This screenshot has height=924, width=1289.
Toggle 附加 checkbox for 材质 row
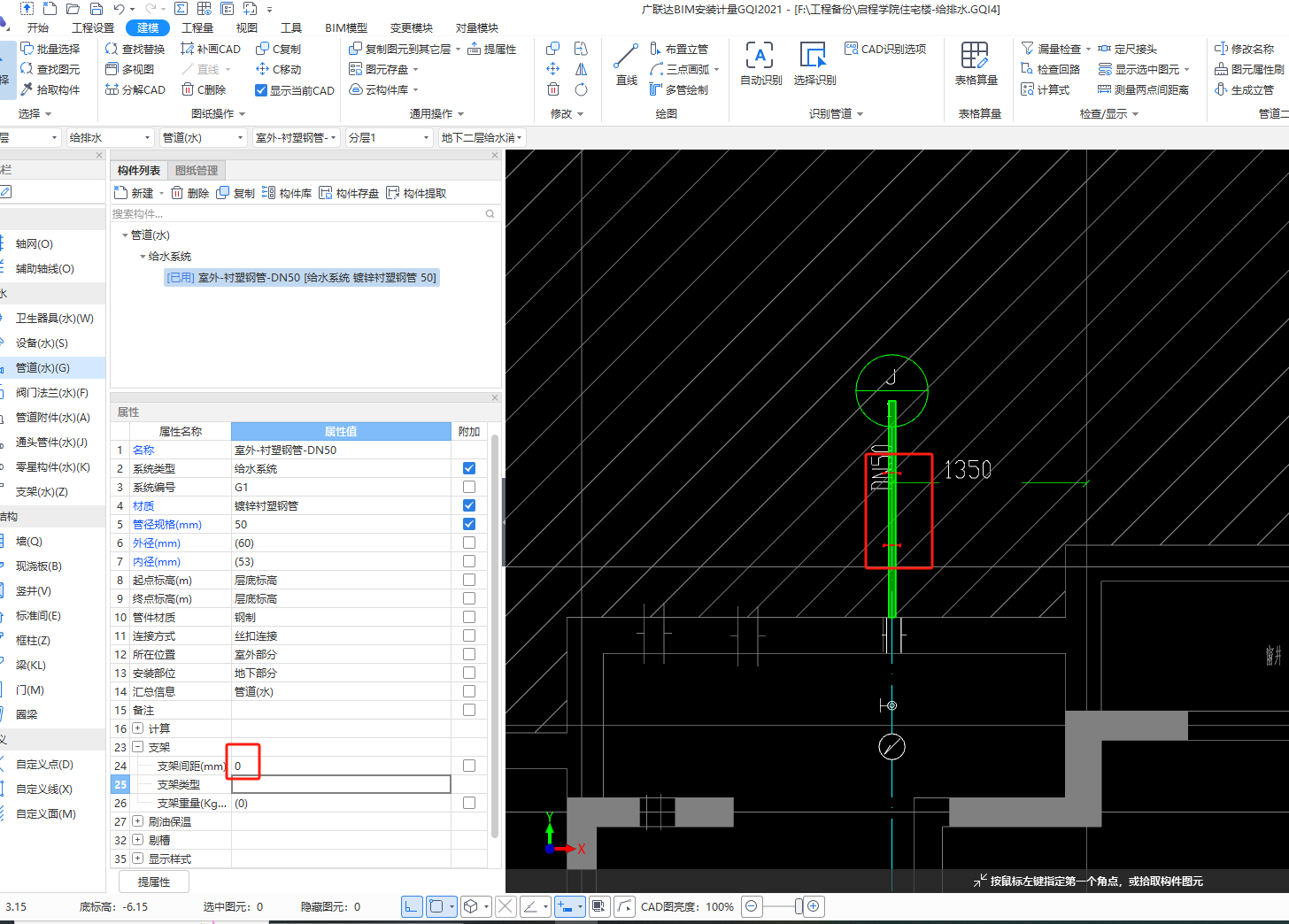(x=469, y=505)
